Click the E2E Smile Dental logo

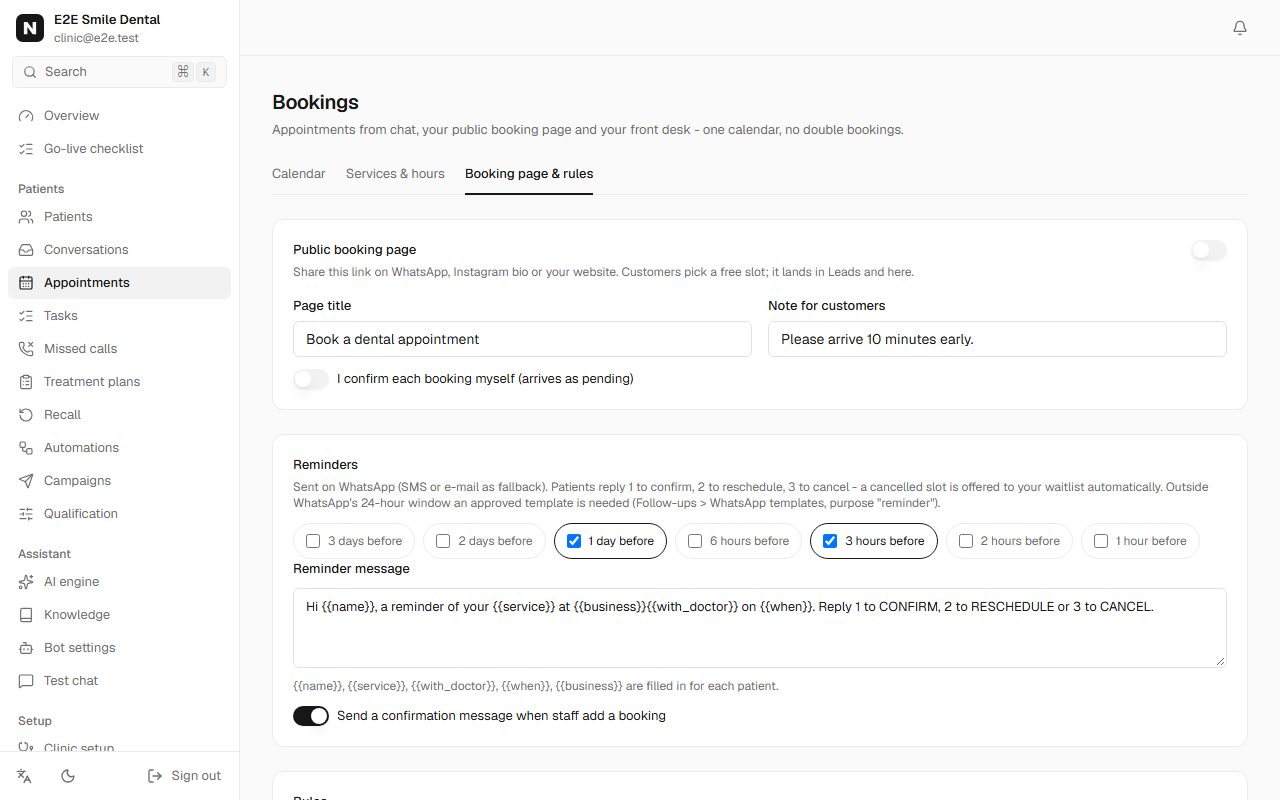[30, 28]
